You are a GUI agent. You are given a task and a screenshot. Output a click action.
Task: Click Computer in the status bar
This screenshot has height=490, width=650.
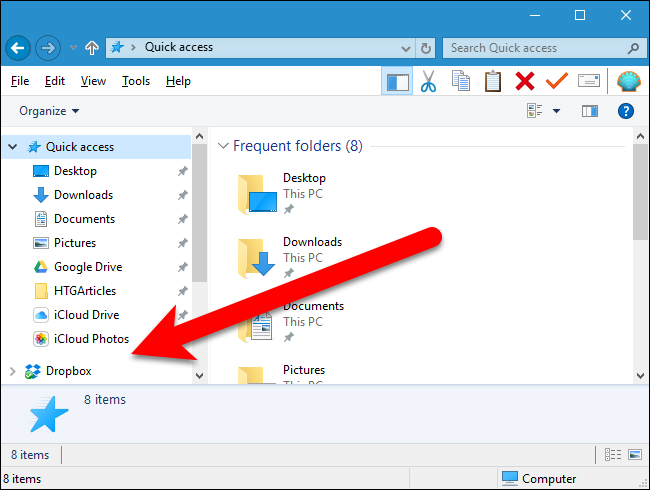click(539, 478)
